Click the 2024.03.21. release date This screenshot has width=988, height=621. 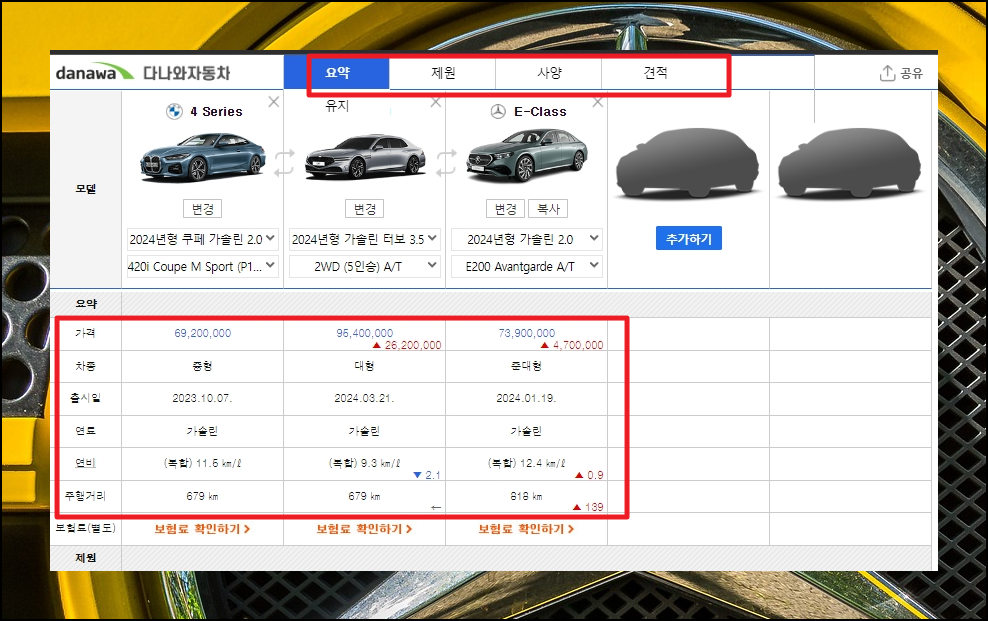point(364,398)
